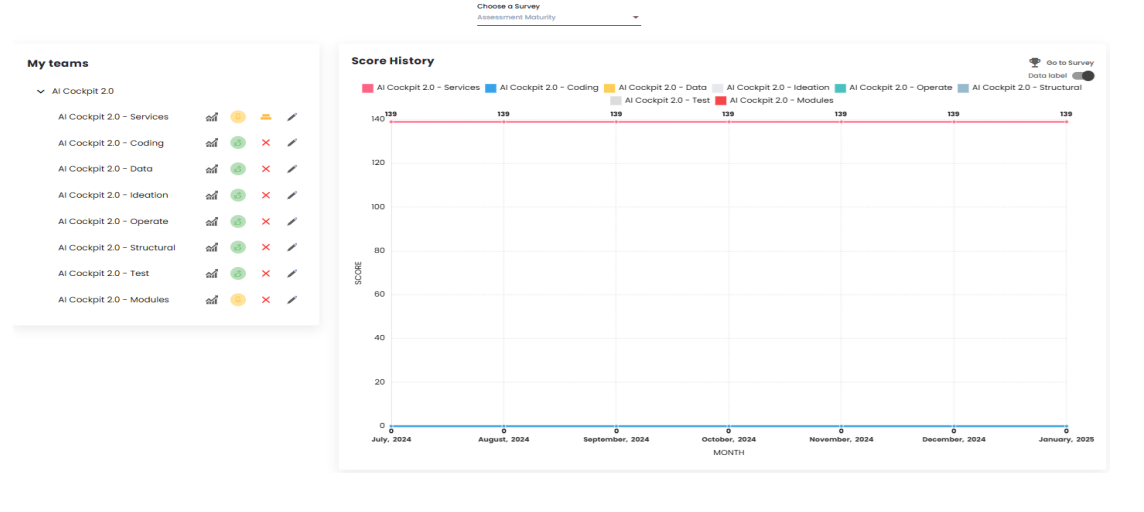This screenshot has height=512, width=1144.
Task: Open score chart icon for Services team
Action: (x=211, y=117)
